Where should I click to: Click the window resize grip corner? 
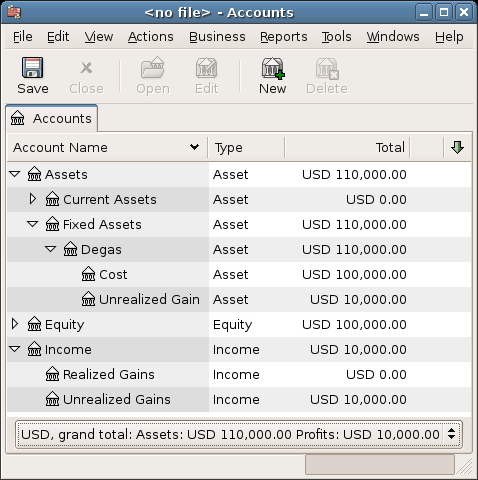pos(464,466)
